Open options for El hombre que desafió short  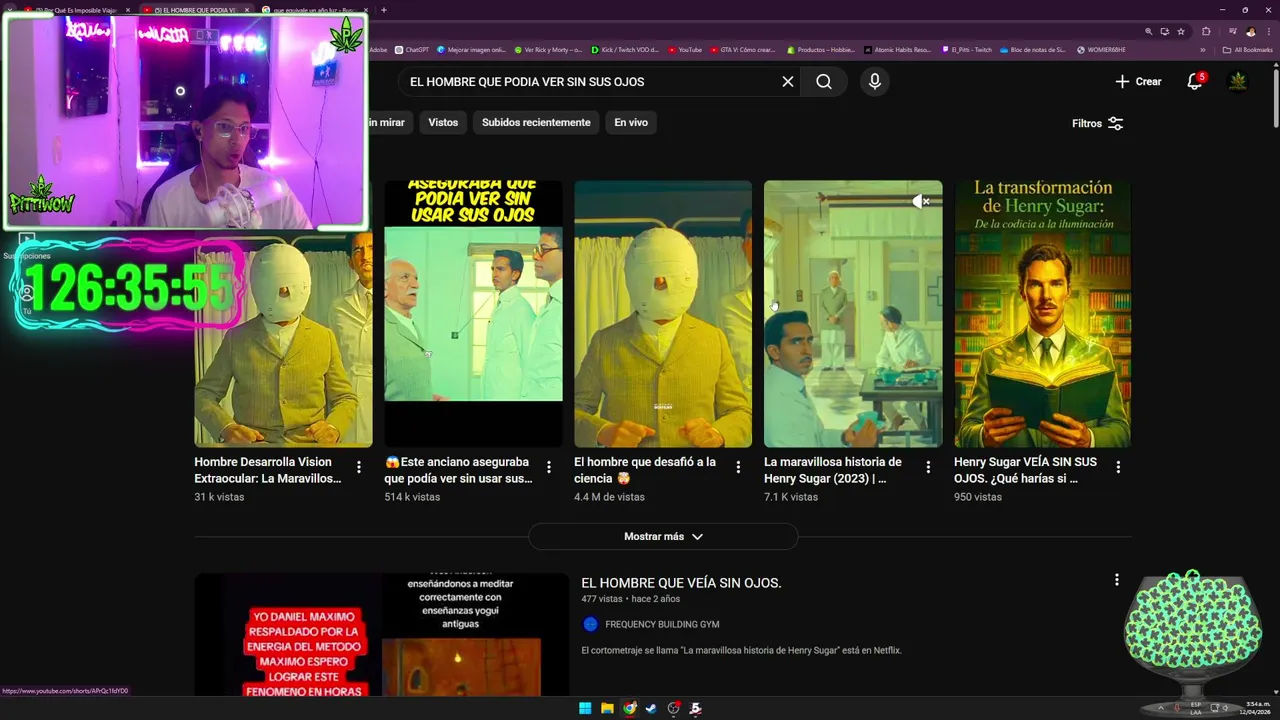click(x=738, y=467)
